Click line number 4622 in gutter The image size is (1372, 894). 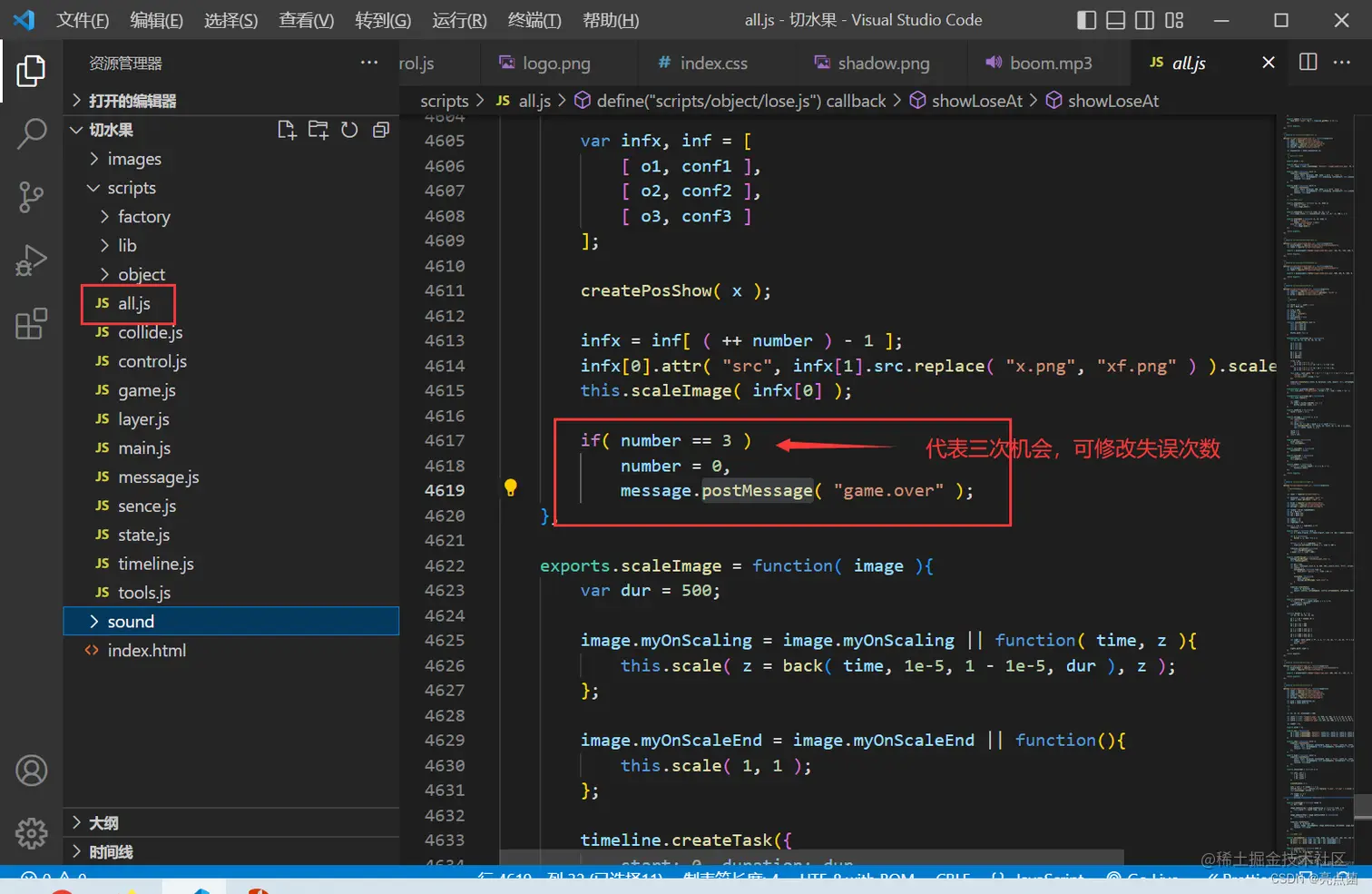tap(445, 565)
